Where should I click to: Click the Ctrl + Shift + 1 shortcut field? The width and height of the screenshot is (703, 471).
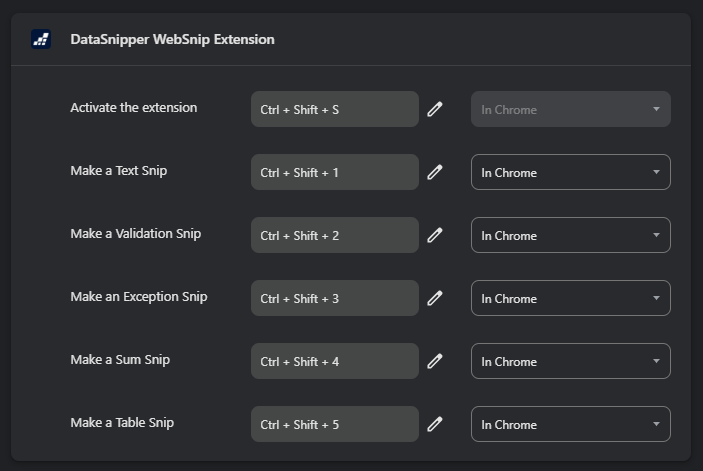pyautogui.click(x=334, y=173)
